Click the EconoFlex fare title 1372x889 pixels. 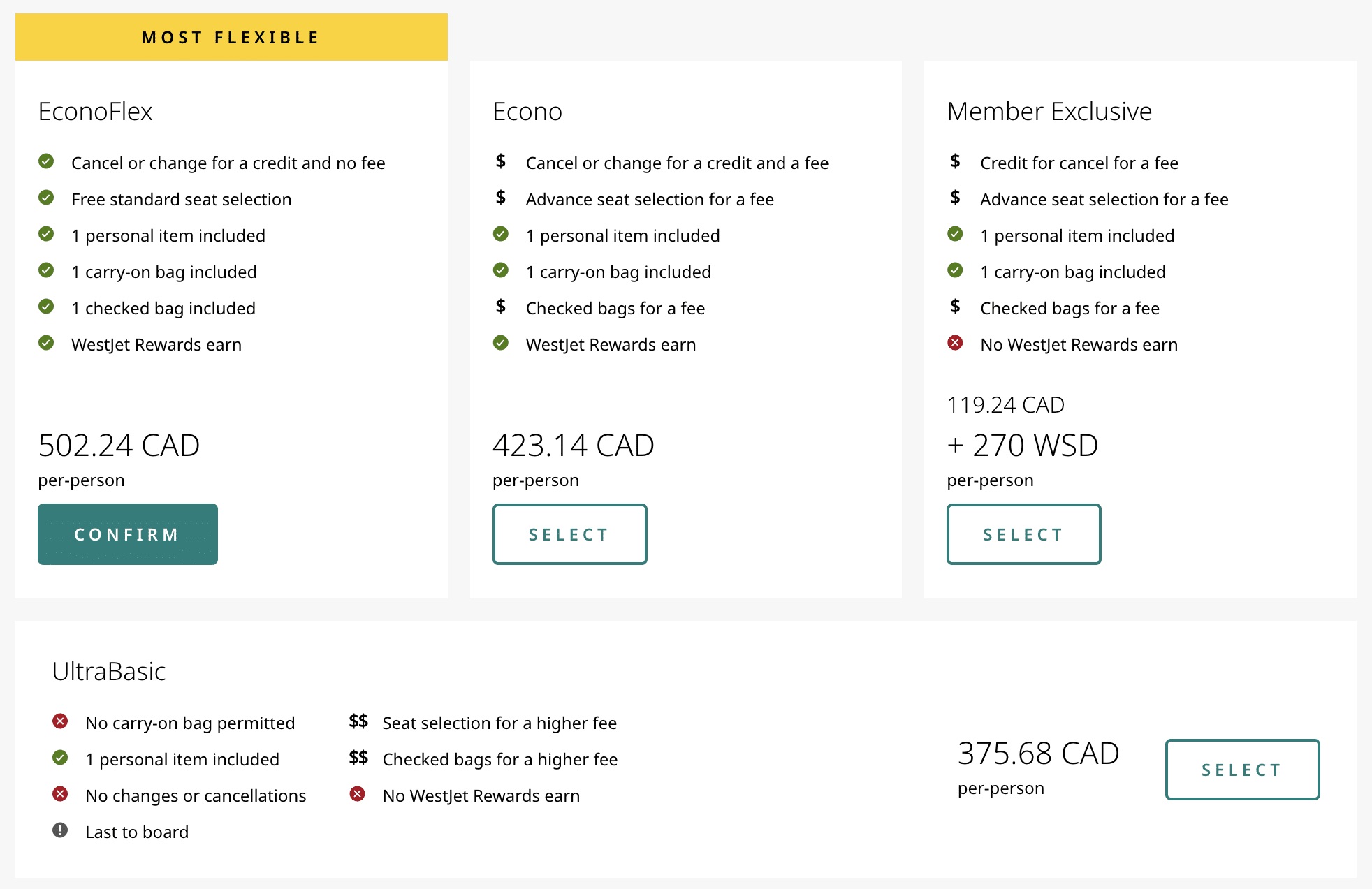(95, 112)
